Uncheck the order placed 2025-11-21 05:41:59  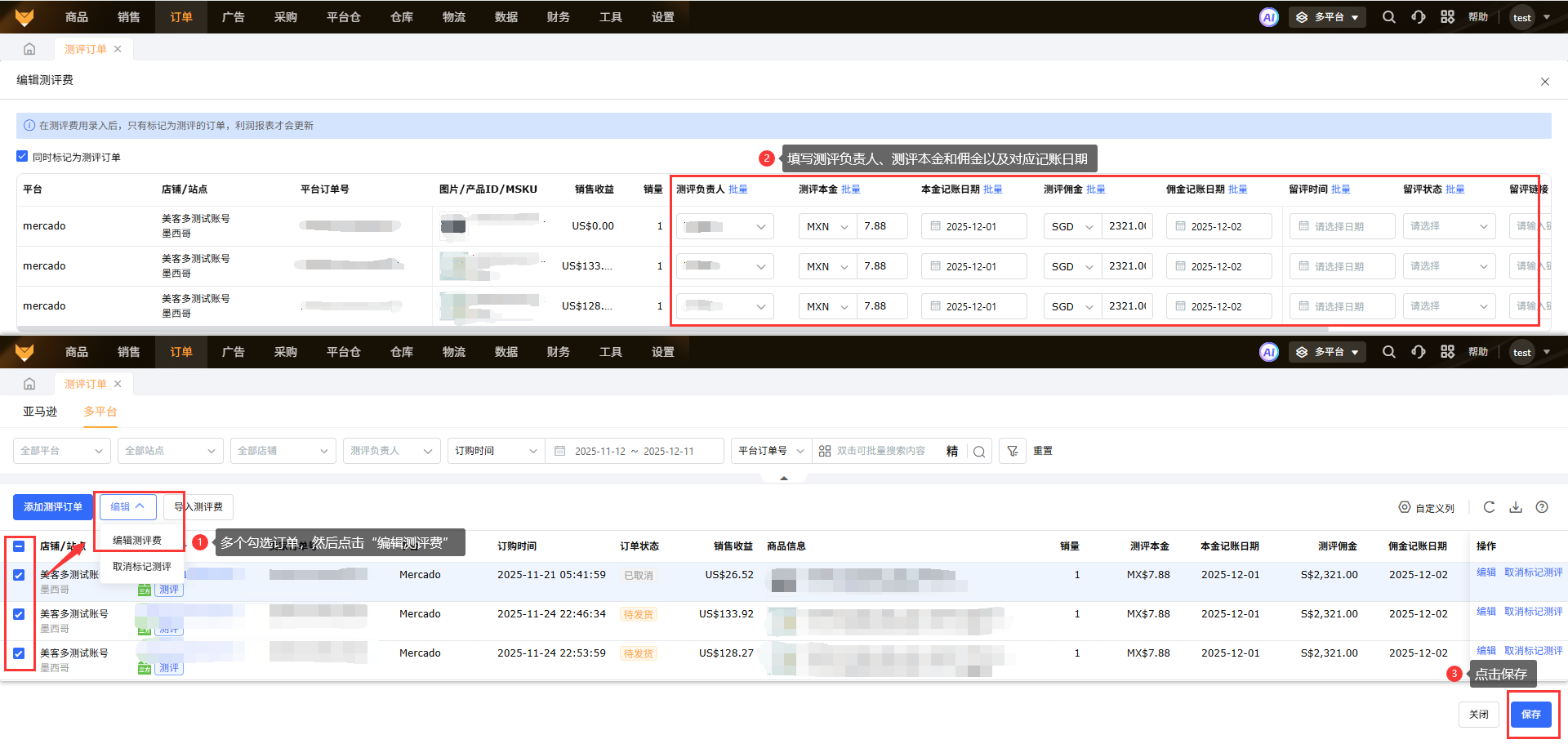(x=19, y=575)
